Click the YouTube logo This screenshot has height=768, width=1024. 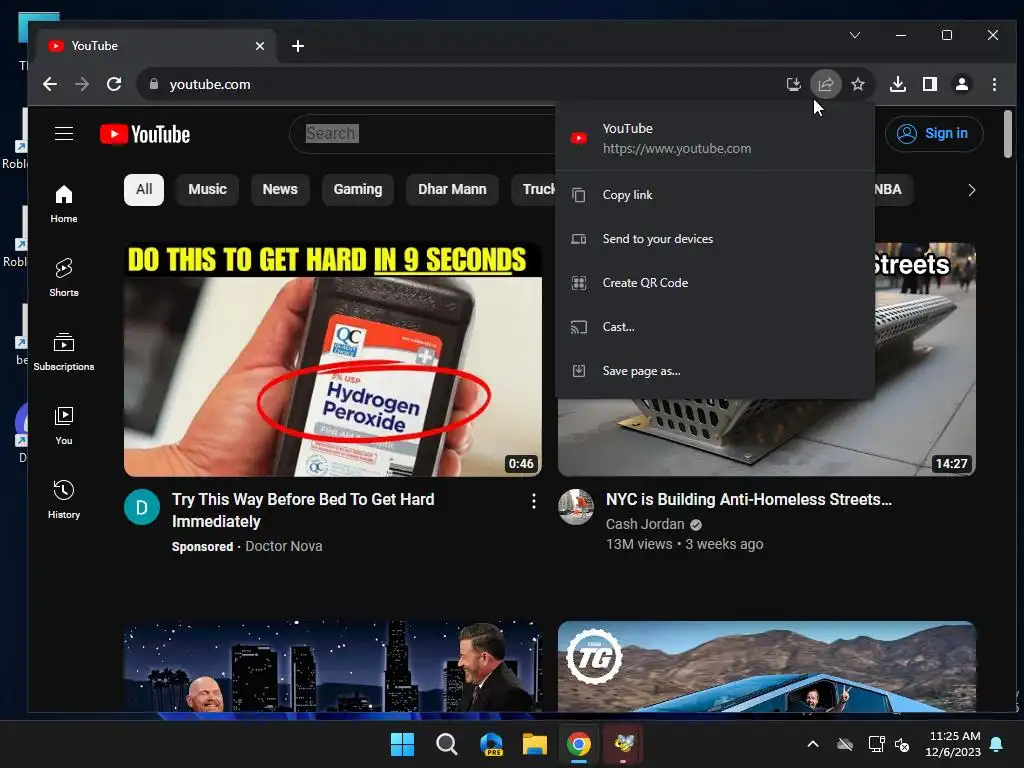(x=145, y=134)
